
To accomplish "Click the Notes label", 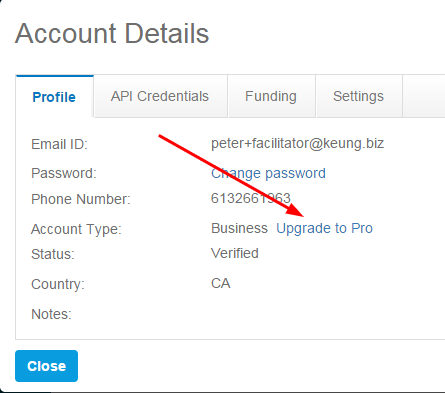I will coord(51,314).
